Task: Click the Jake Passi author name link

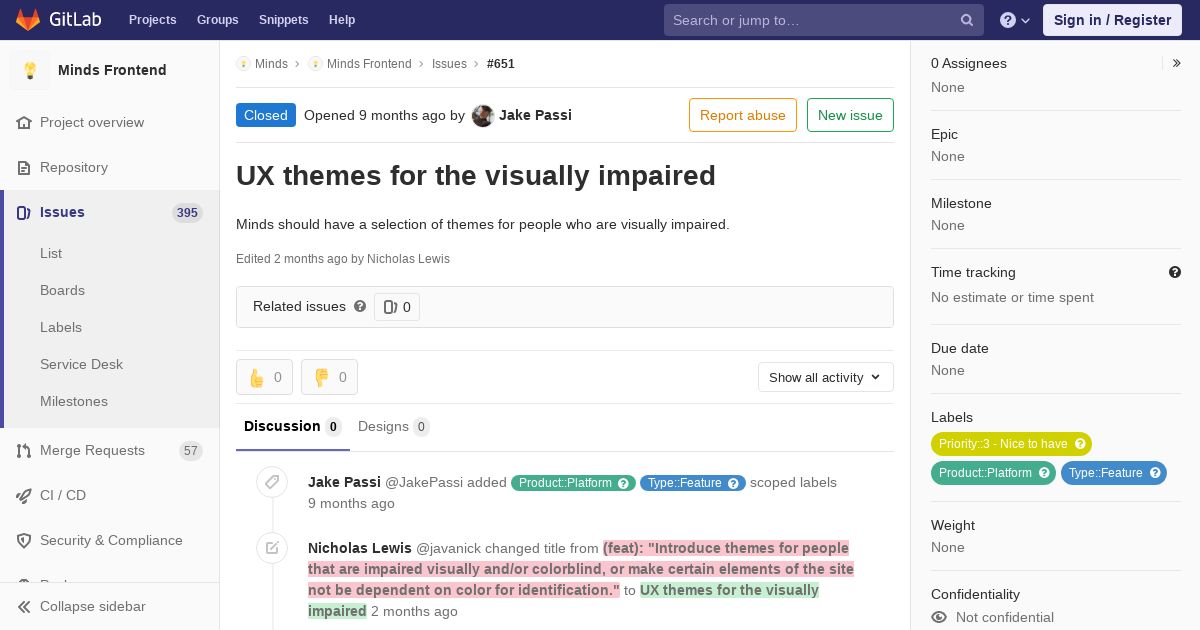Action: (535, 115)
